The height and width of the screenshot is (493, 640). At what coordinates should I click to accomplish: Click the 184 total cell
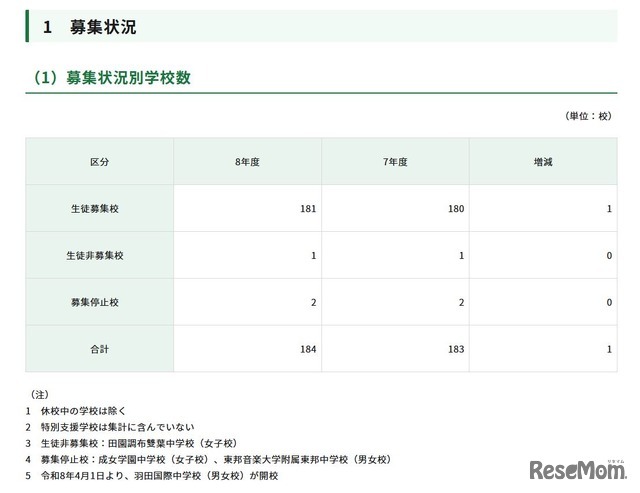307,349
